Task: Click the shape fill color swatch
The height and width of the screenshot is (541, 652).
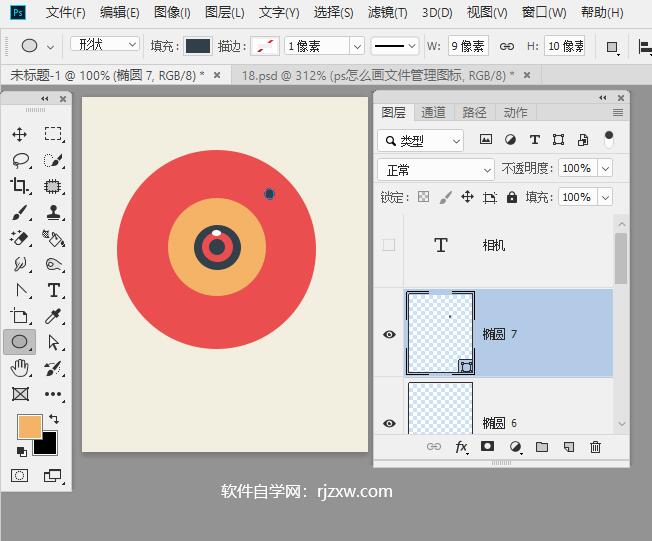Action: point(198,46)
